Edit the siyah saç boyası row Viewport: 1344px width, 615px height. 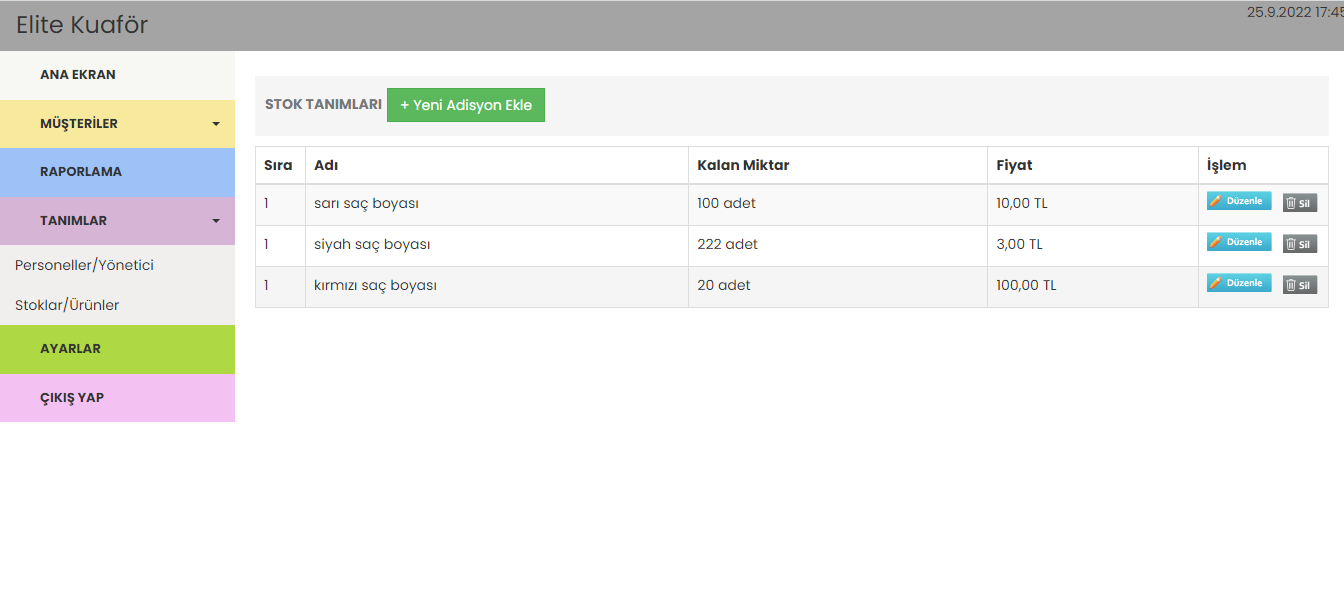pos(1239,242)
